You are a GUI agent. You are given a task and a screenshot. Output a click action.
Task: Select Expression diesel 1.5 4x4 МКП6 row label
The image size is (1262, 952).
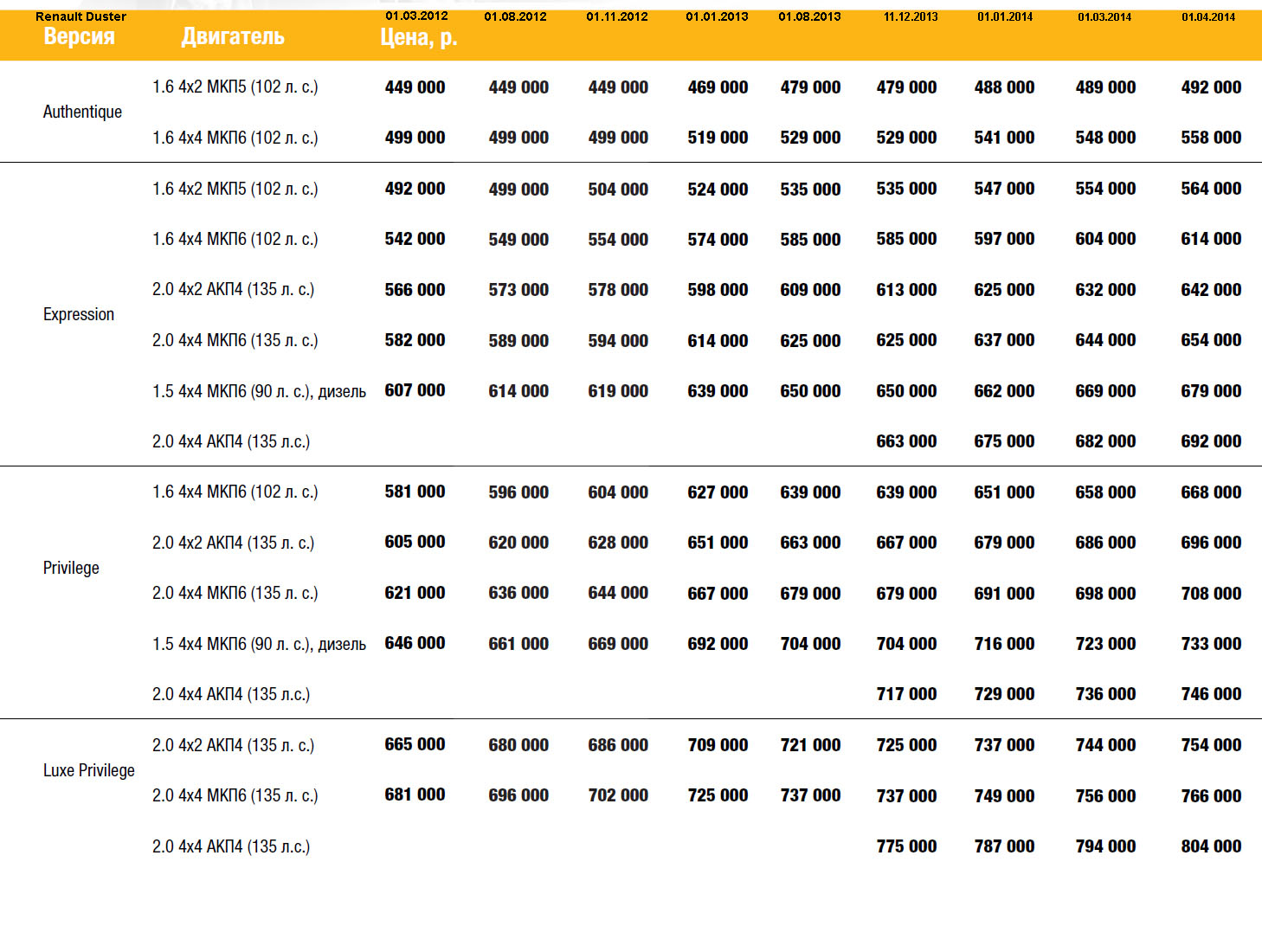pos(260,391)
